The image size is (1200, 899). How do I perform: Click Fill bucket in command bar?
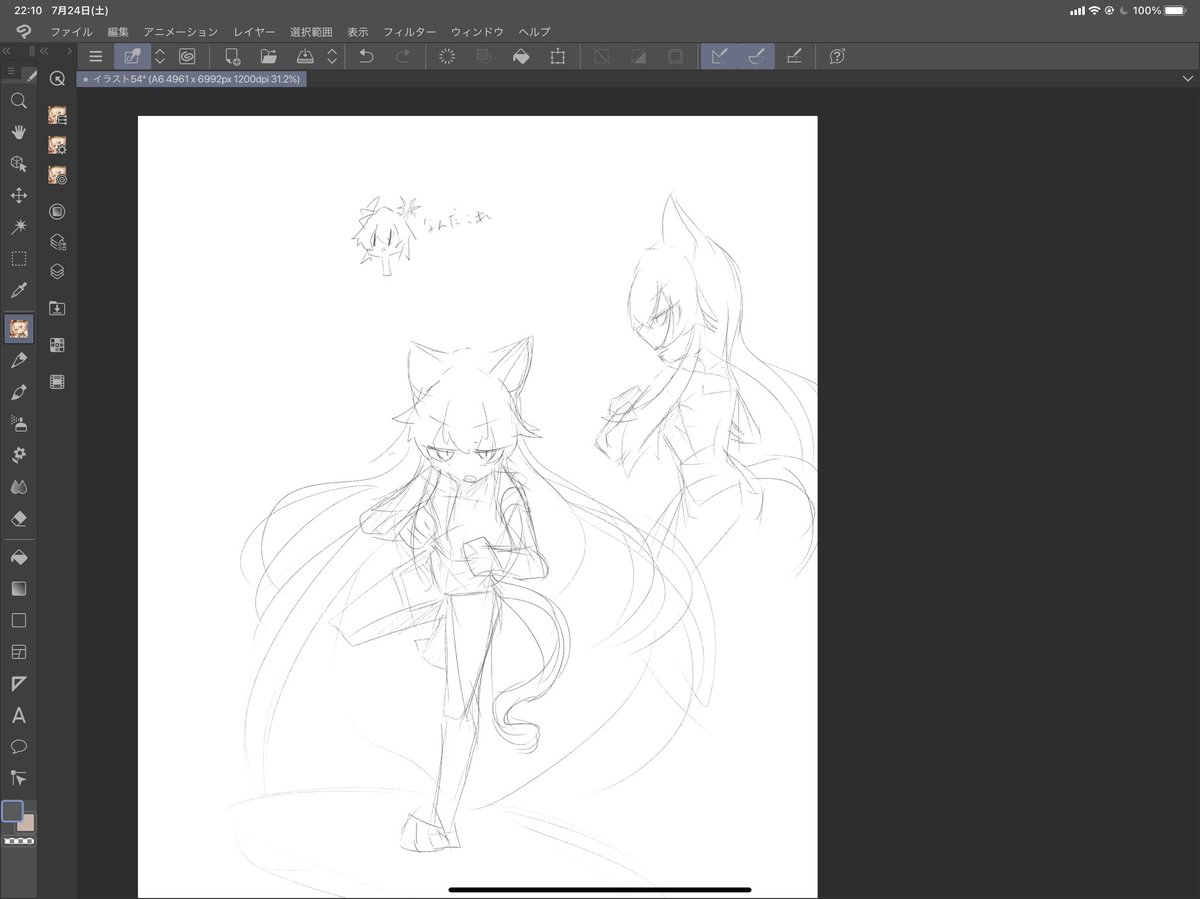tap(521, 57)
